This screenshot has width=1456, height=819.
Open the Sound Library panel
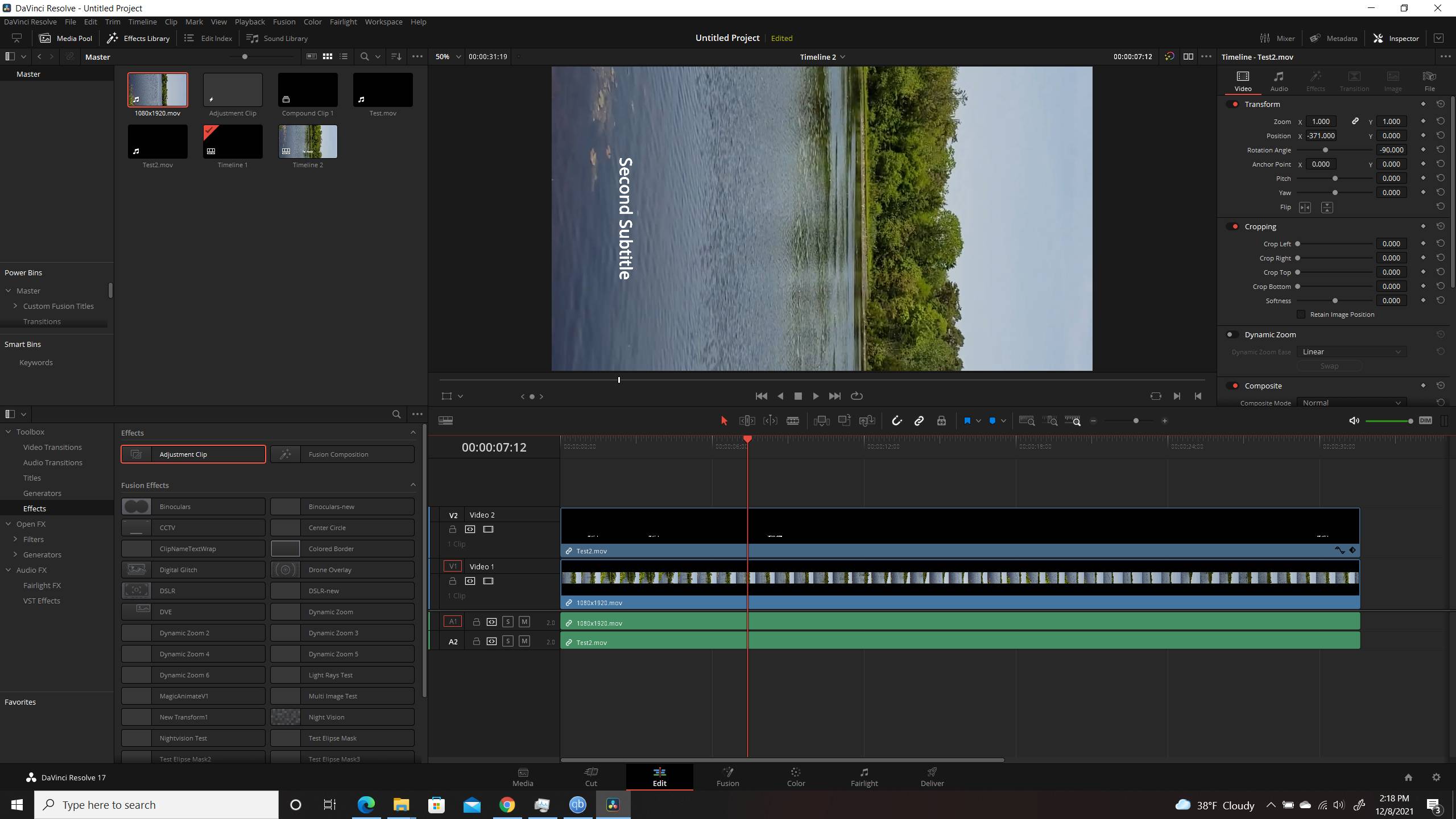pyautogui.click(x=277, y=38)
